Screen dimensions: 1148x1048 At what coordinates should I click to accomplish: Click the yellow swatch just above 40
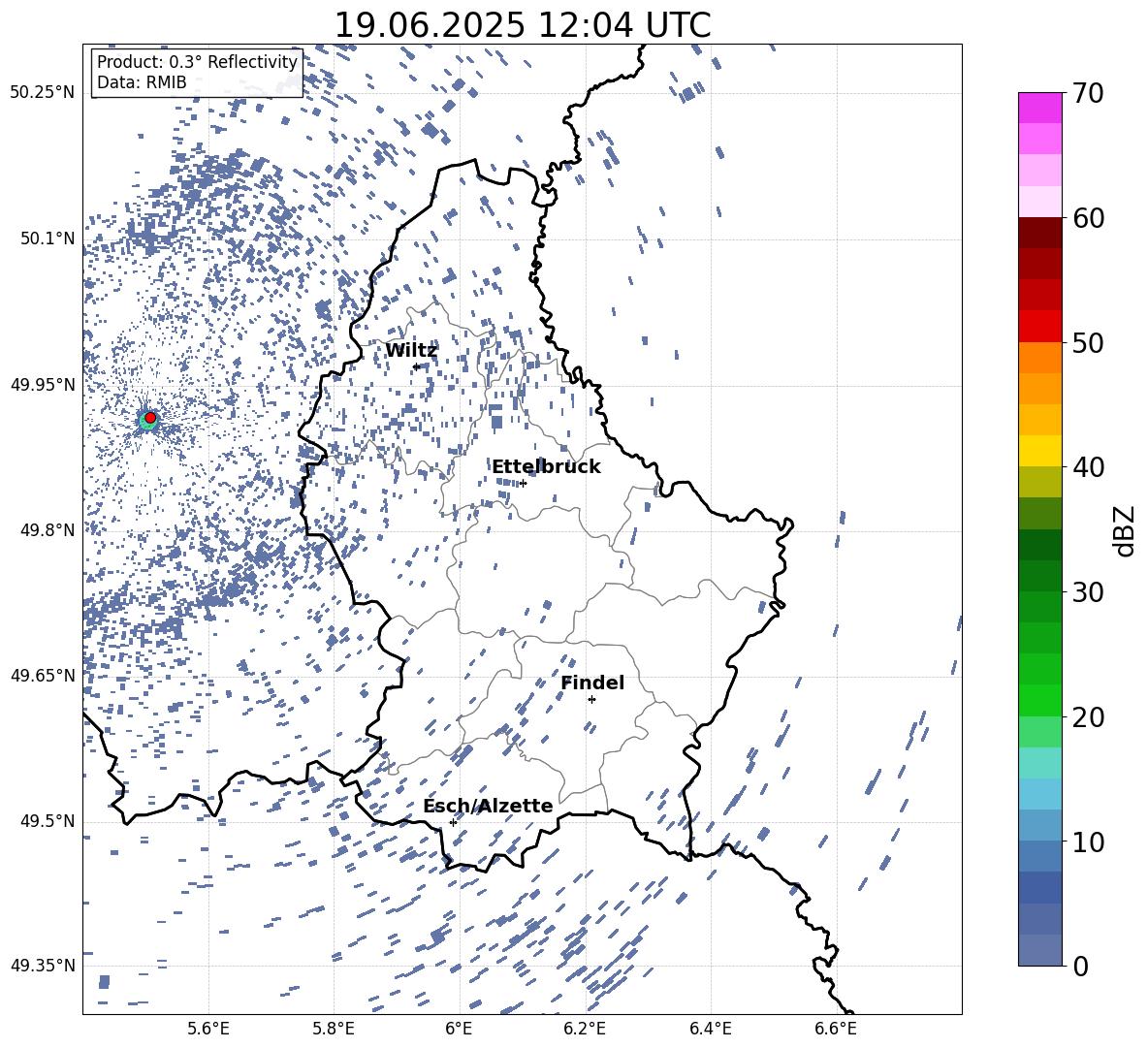[1040, 451]
